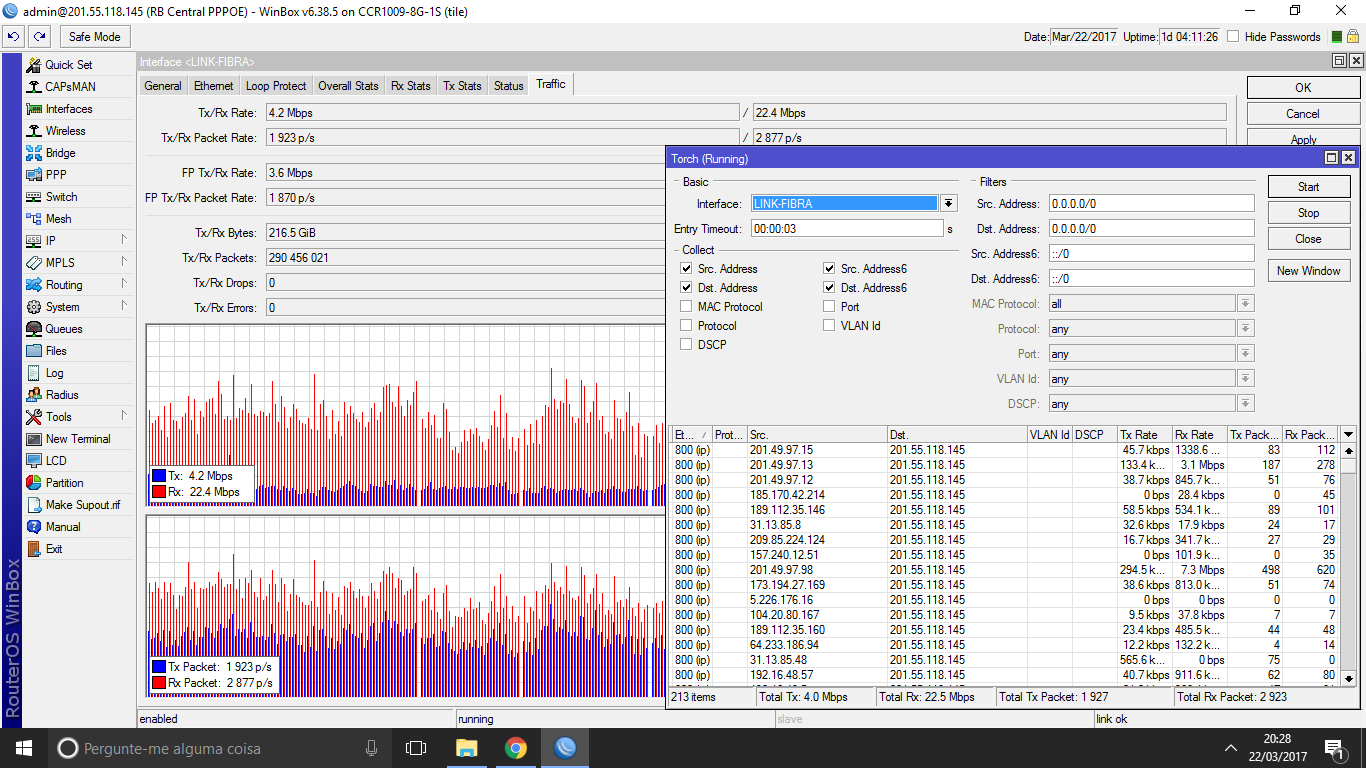
Task: Click the Redo arrow icon in toolbar
Action: (x=40, y=37)
